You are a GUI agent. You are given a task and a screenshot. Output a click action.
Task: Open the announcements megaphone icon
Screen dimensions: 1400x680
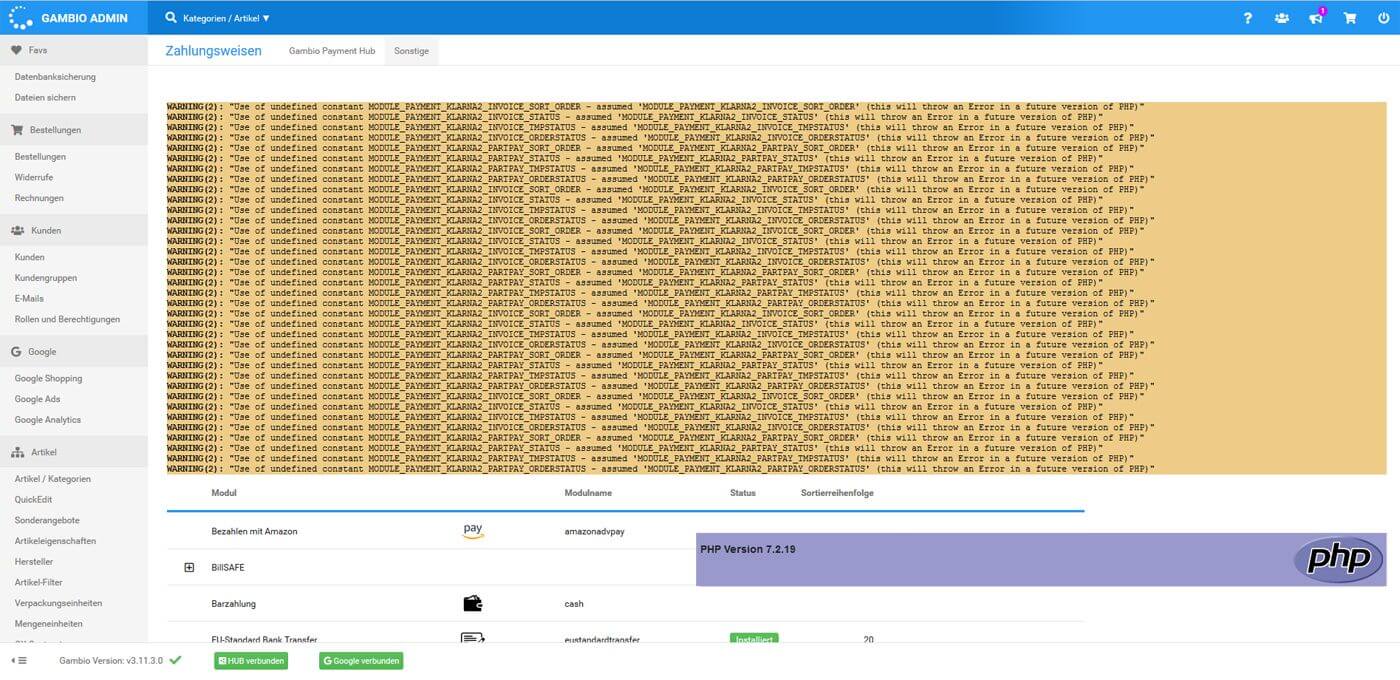1316,18
